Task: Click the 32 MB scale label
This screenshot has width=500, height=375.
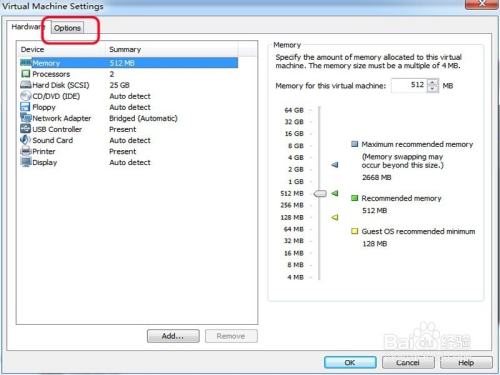Action: tap(294, 241)
